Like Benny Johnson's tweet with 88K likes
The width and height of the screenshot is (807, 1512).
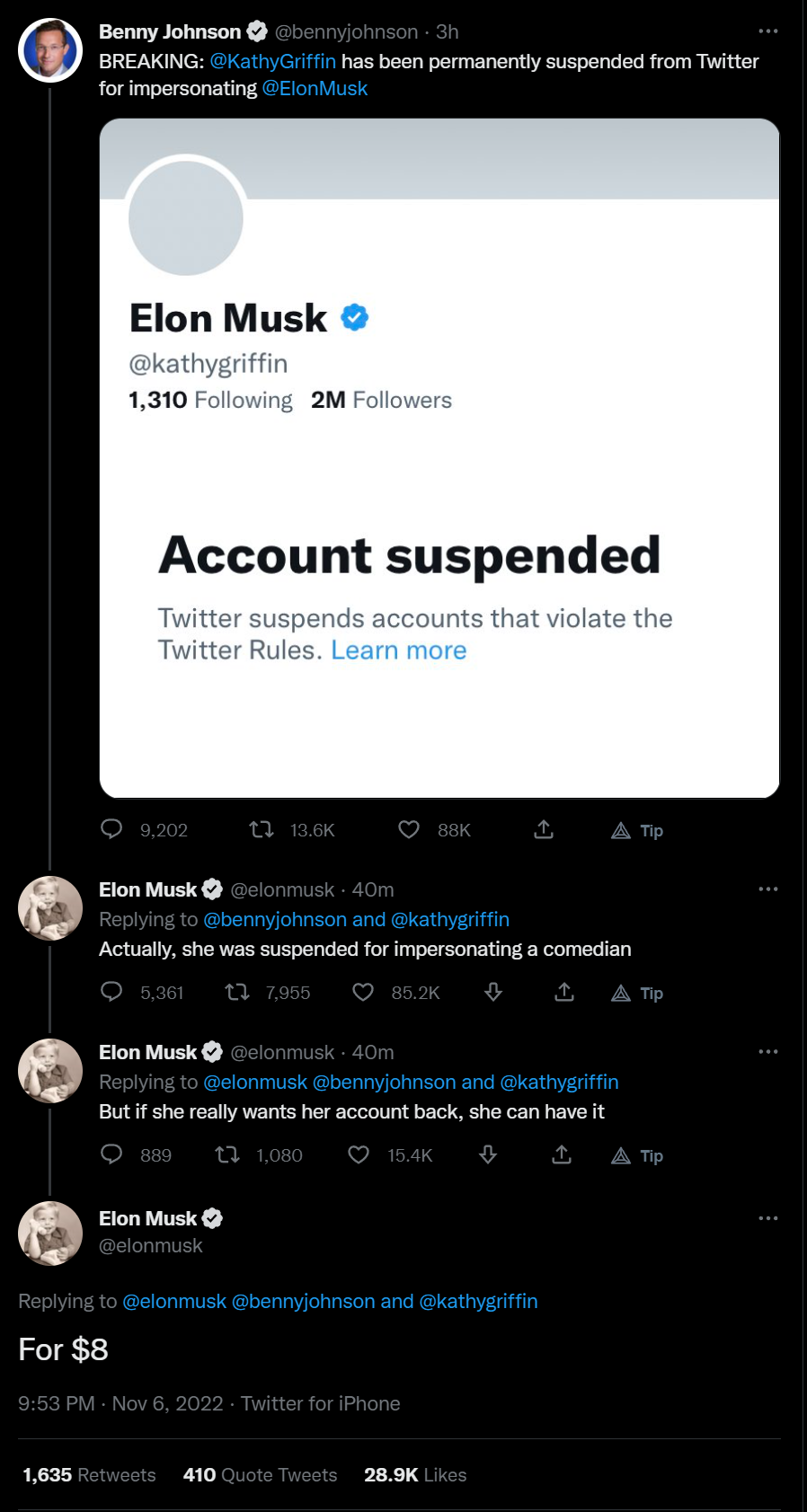click(409, 829)
